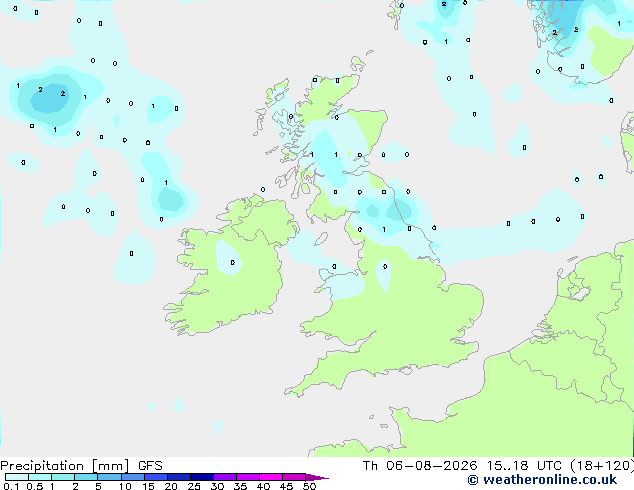
Task: Click the 25–30 mm navy legend swatch
Action: pos(202,477)
